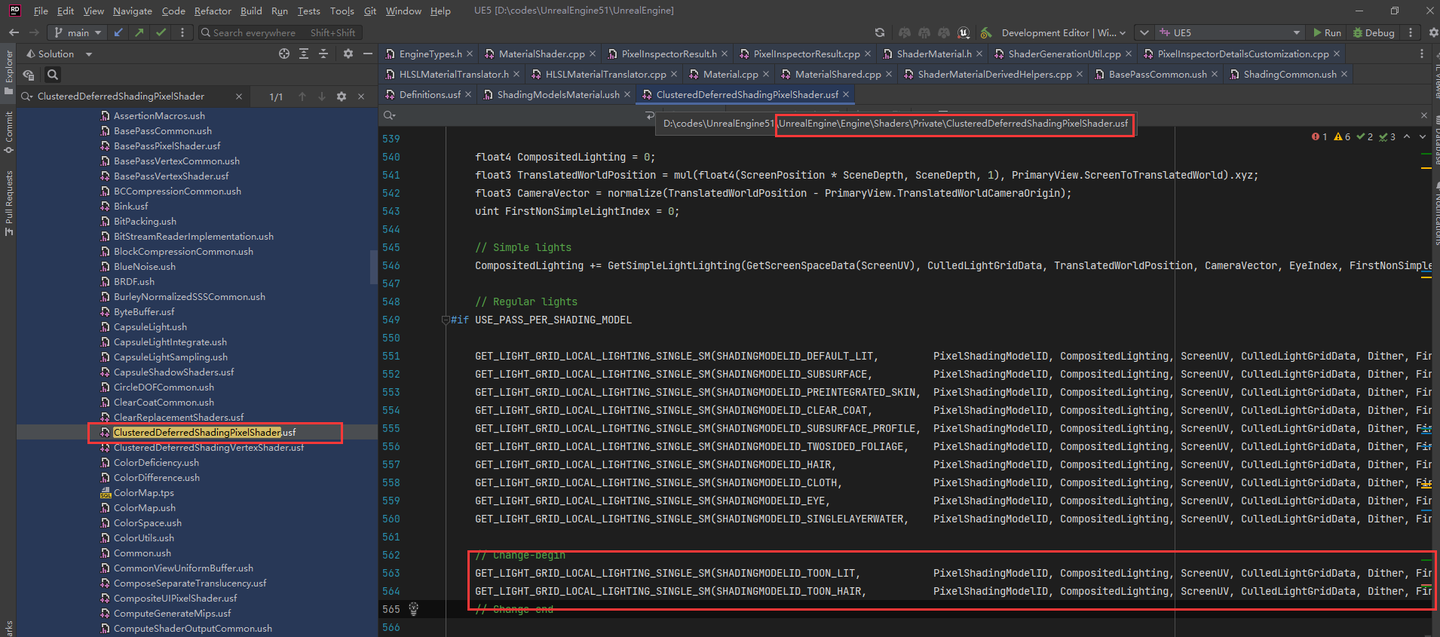The height and width of the screenshot is (637, 1440).
Task: Commit changes via the green checkmark toolbar icon
Action: (159, 32)
